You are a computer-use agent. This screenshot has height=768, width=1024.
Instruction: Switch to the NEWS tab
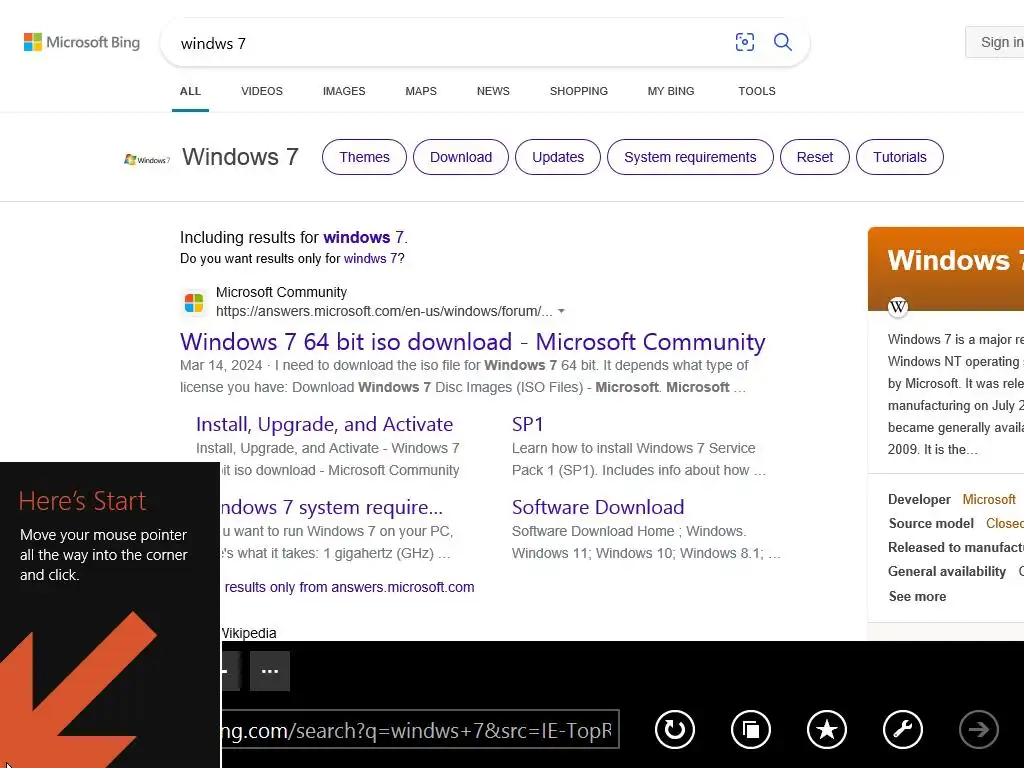tap(493, 91)
